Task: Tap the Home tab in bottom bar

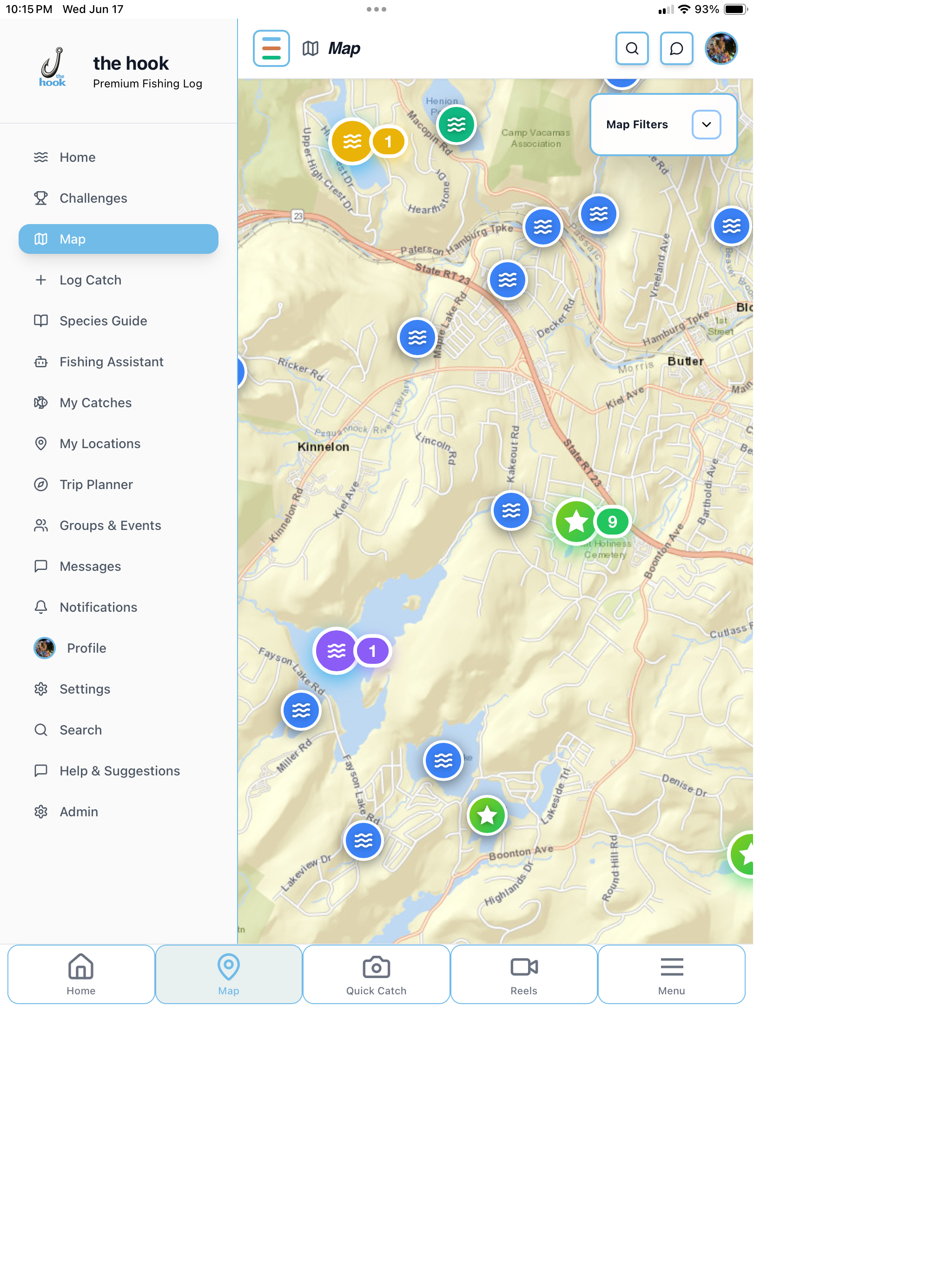Action: tap(81, 974)
